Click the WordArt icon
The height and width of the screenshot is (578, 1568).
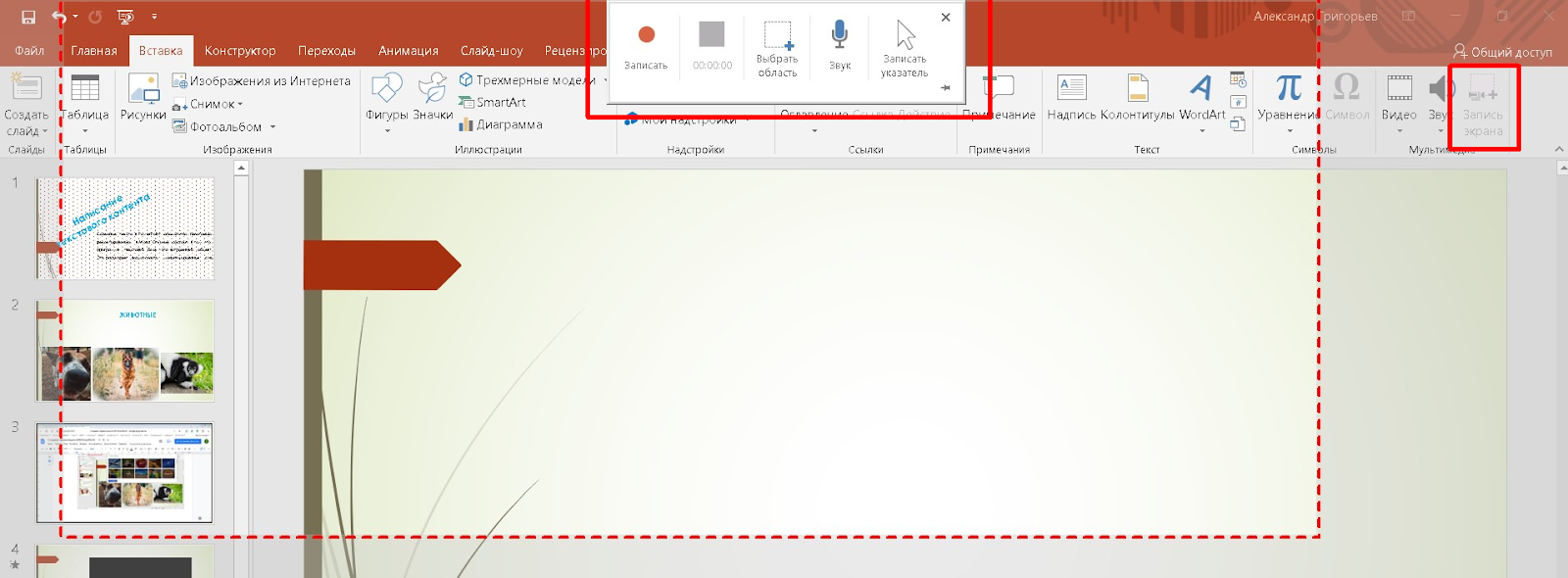coord(1201,90)
